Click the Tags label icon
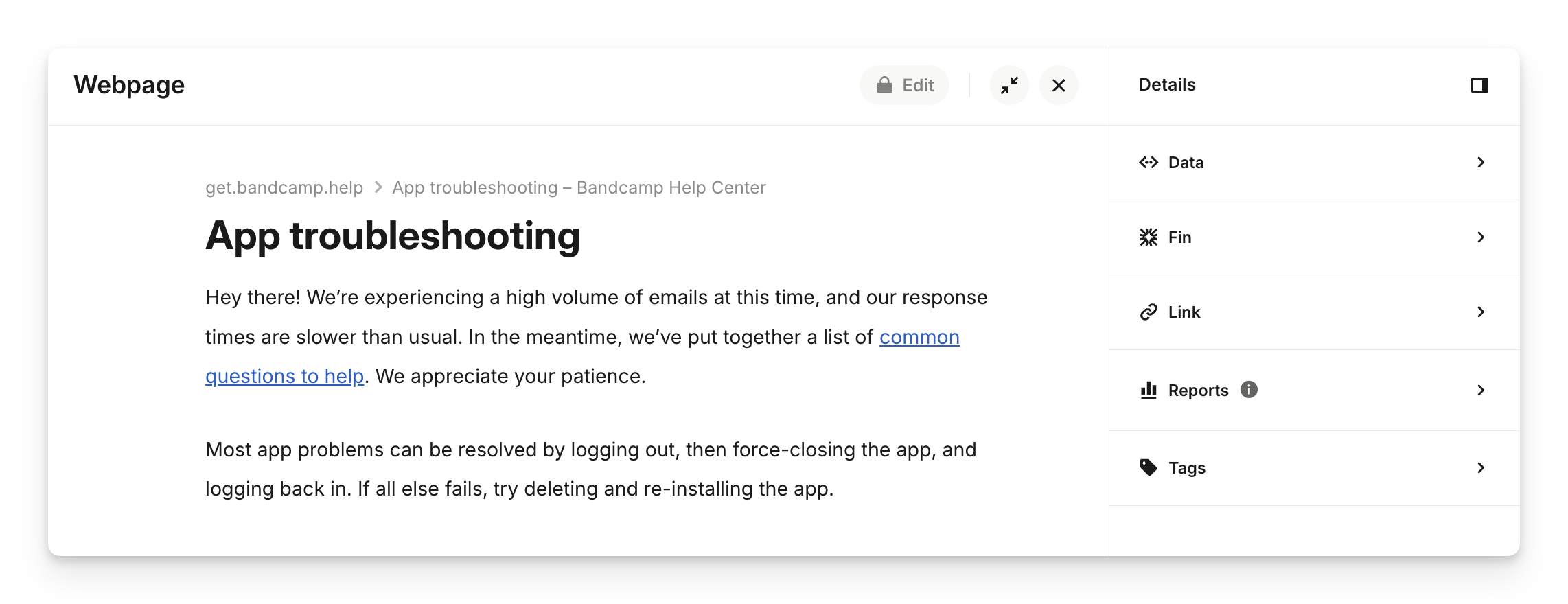The height and width of the screenshot is (604, 1568). pyautogui.click(x=1149, y=468)
